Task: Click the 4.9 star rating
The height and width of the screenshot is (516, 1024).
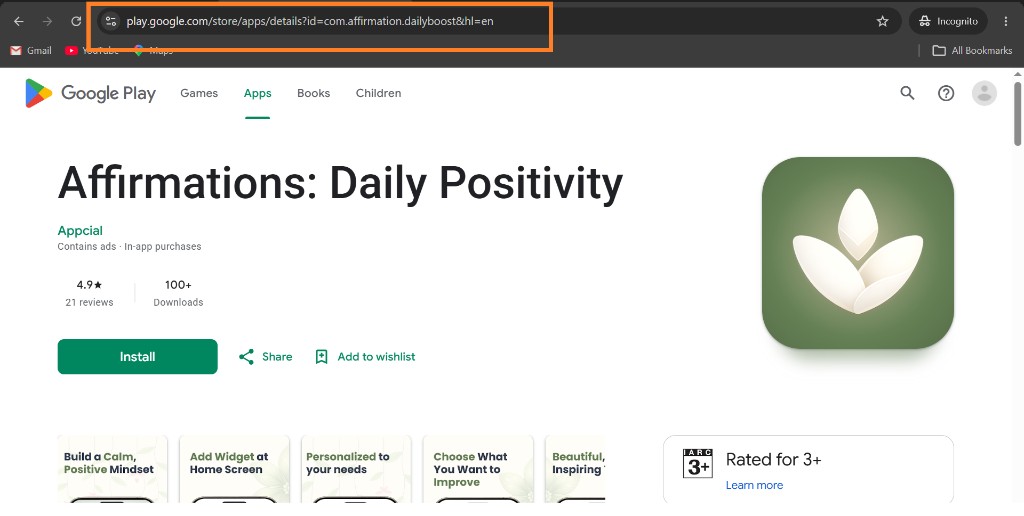Action: (x=89, y=285)
